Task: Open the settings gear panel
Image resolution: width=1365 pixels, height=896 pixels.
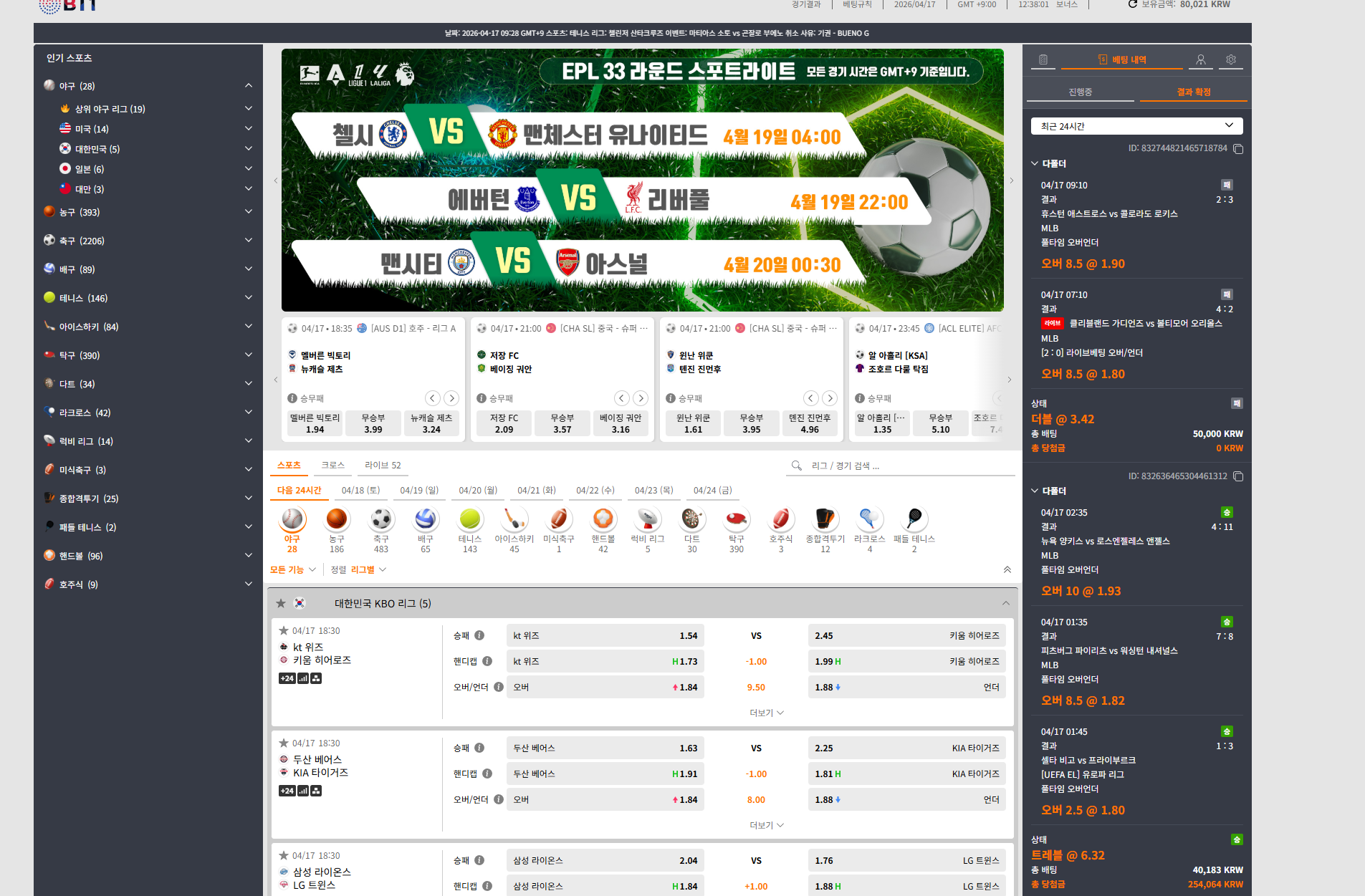Action: point(1231,60)
